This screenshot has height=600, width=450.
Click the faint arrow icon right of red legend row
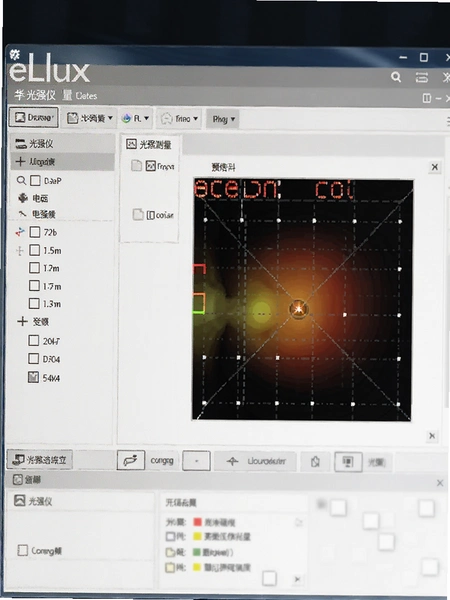coord(298,522)
